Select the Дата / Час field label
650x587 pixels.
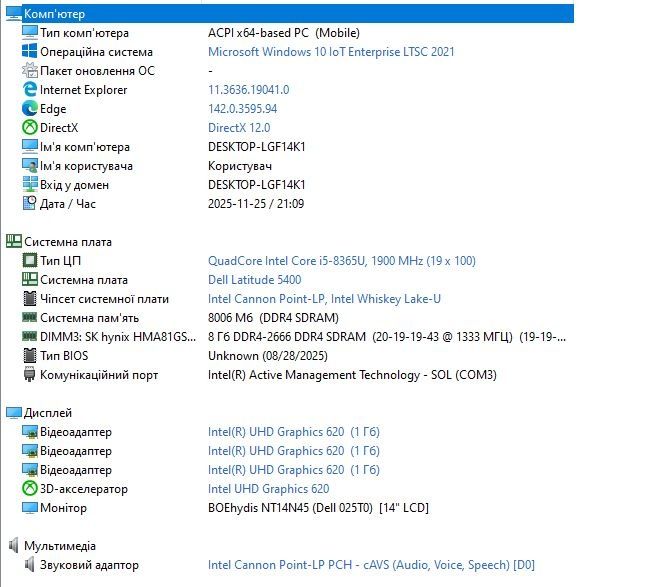(68, 204)
